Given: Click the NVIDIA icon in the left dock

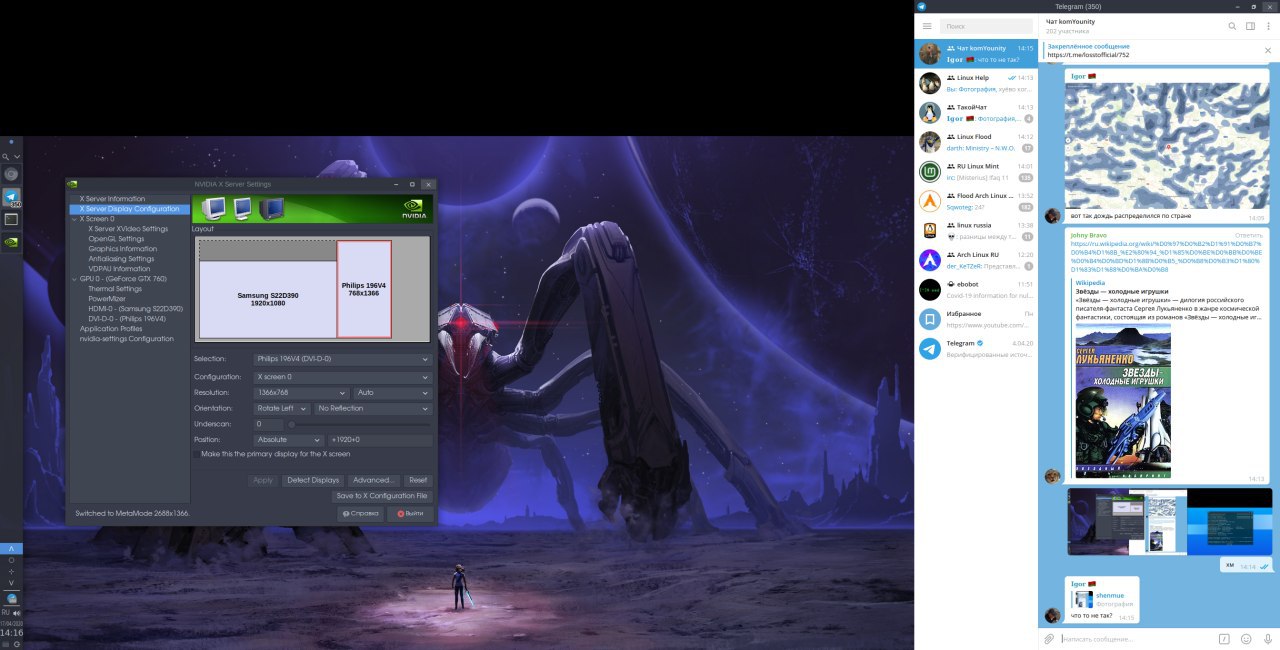Looking at the screenshot, I should coord(11,241).
